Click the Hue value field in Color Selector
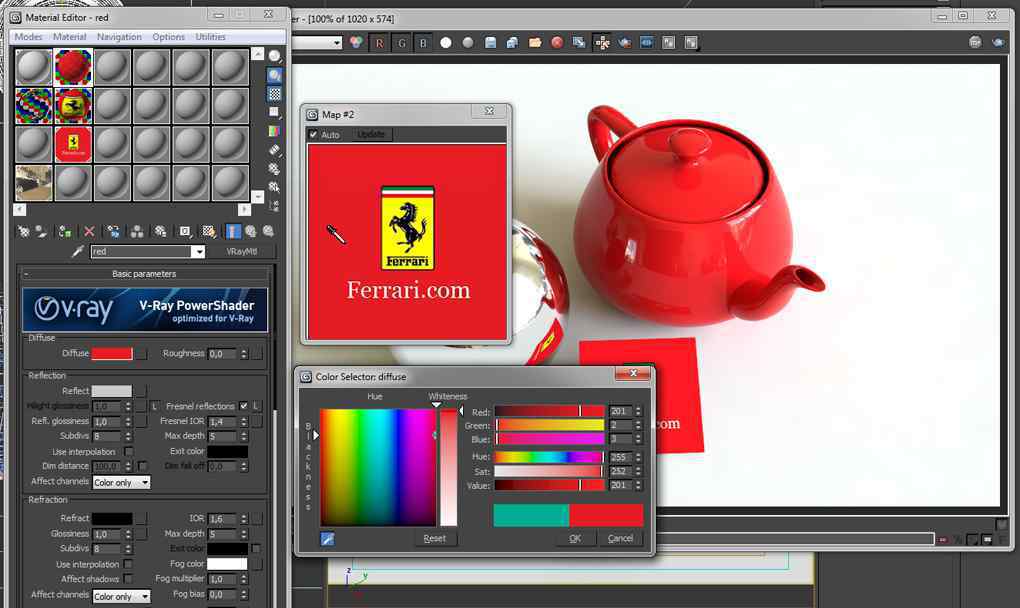The height and width of the screenshot is (608, 1020). click(621, 457)
